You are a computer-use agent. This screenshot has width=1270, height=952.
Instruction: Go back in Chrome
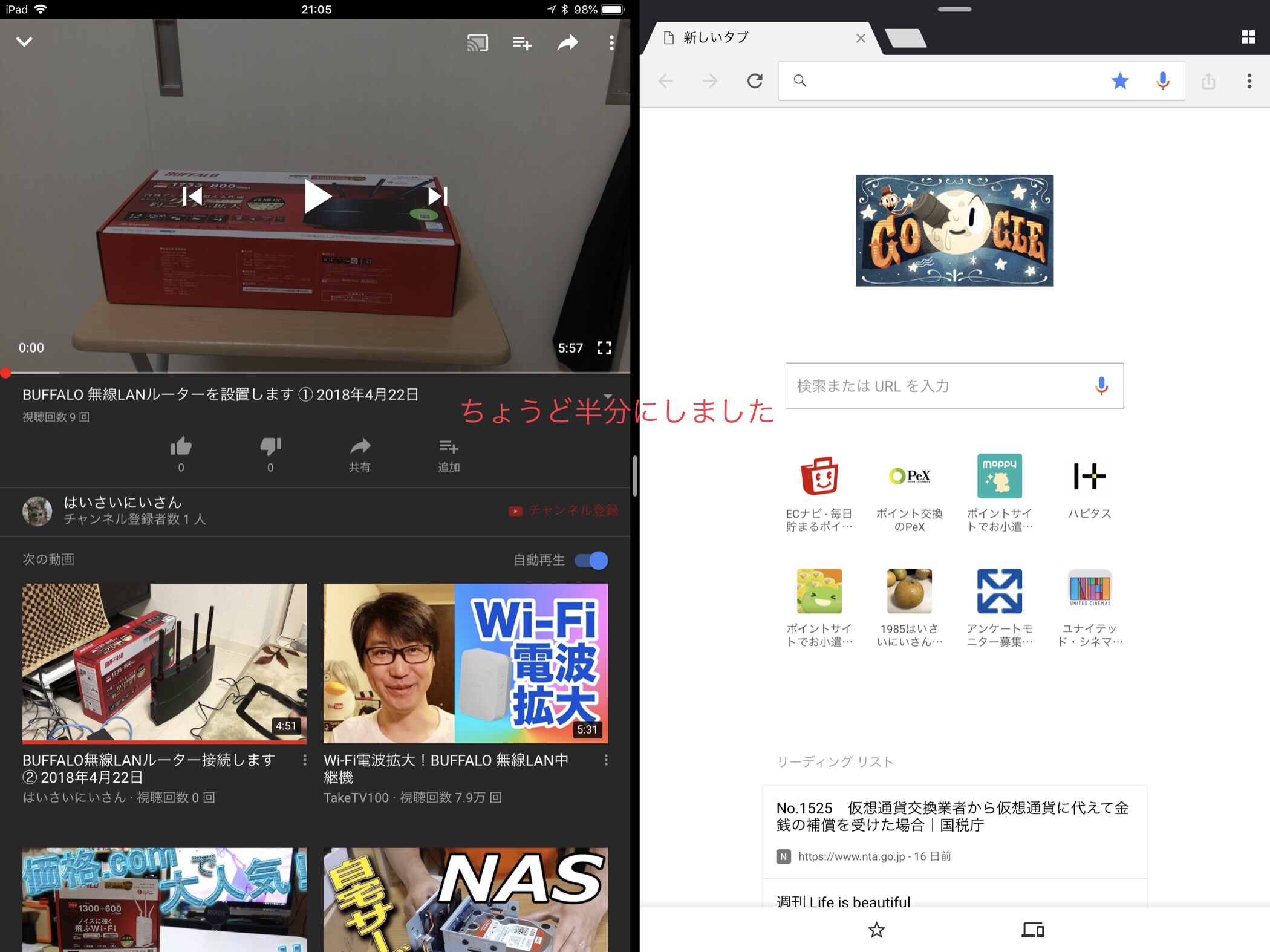click(666, 81)
